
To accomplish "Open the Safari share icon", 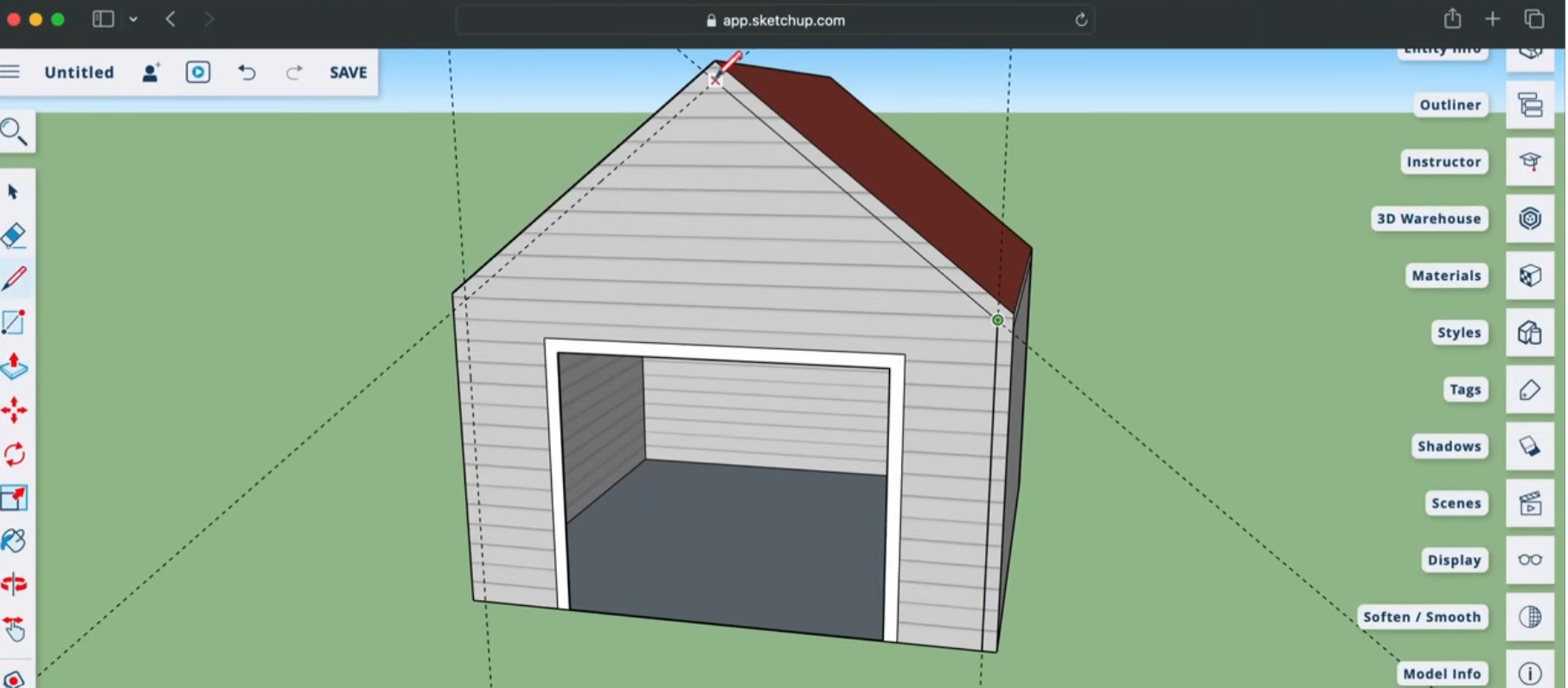I will pyautogui.click(x=1452, y=18).
